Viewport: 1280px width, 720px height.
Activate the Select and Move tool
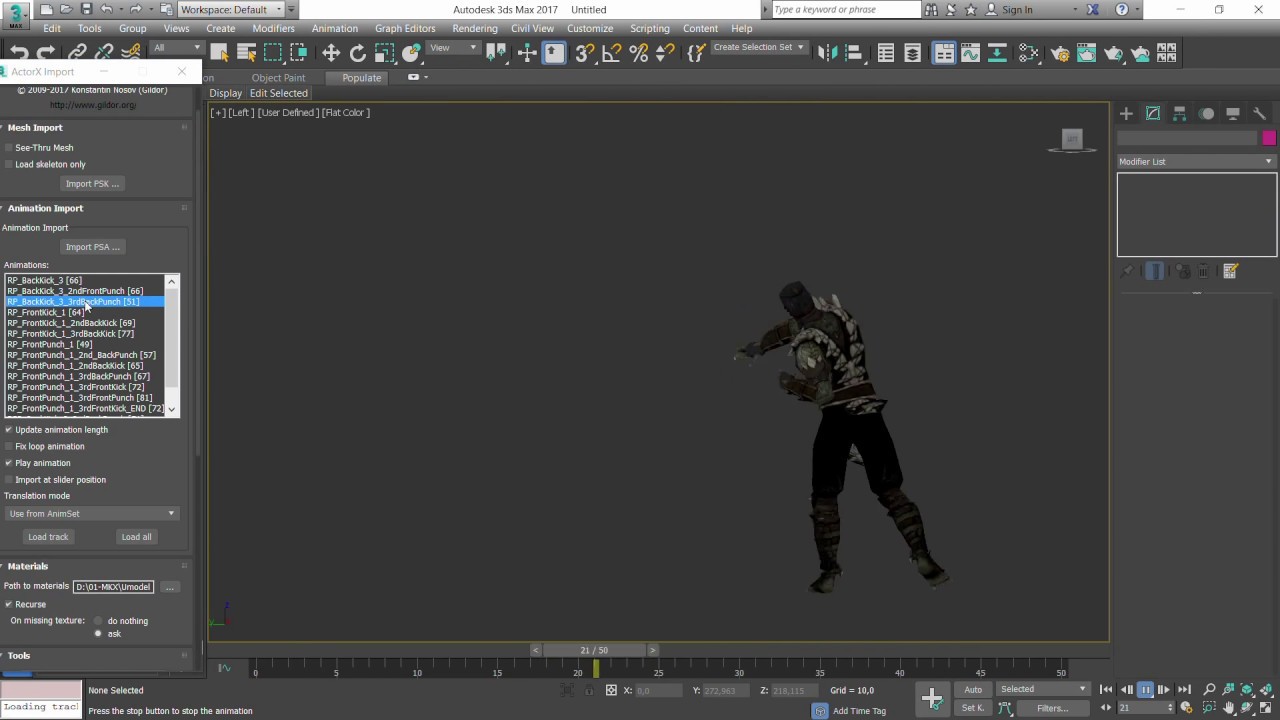point(331,53)
